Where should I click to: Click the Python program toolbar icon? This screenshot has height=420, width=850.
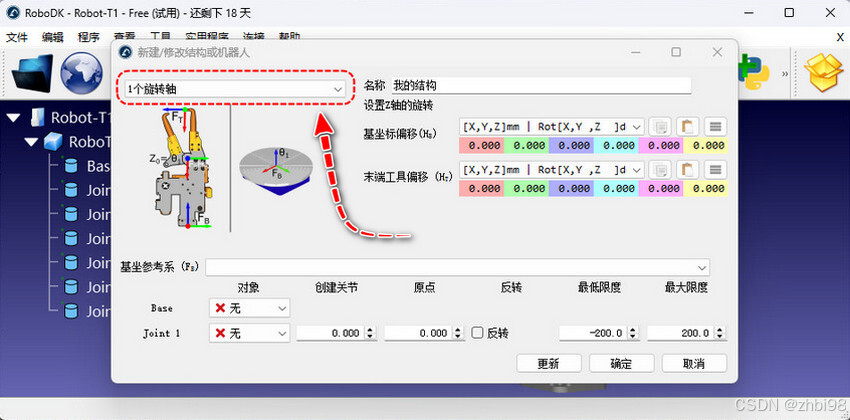pos(756,73)
